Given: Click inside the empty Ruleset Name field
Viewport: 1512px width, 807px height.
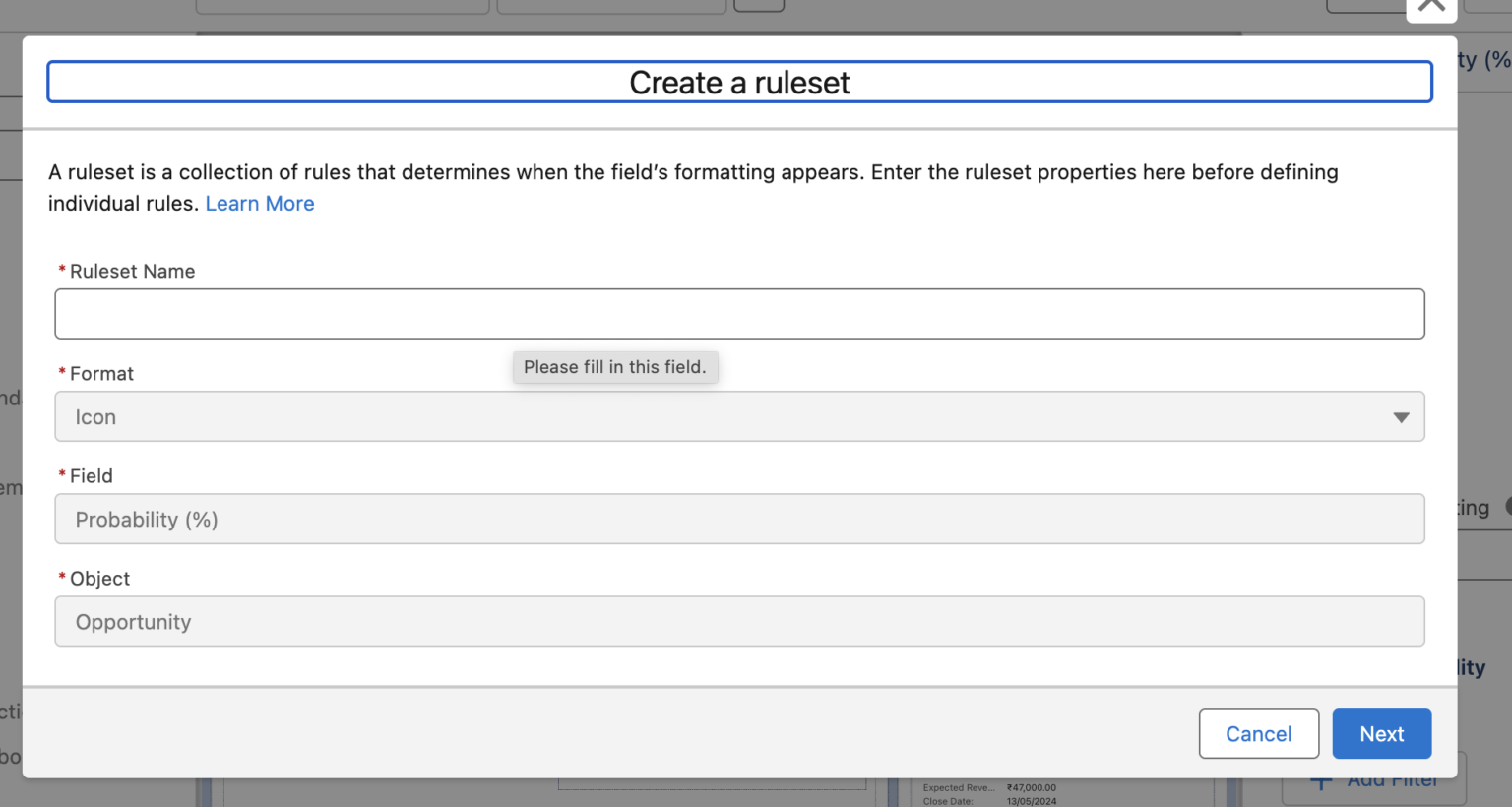Looking at the screenshot, I should click(x=738, y=313).
